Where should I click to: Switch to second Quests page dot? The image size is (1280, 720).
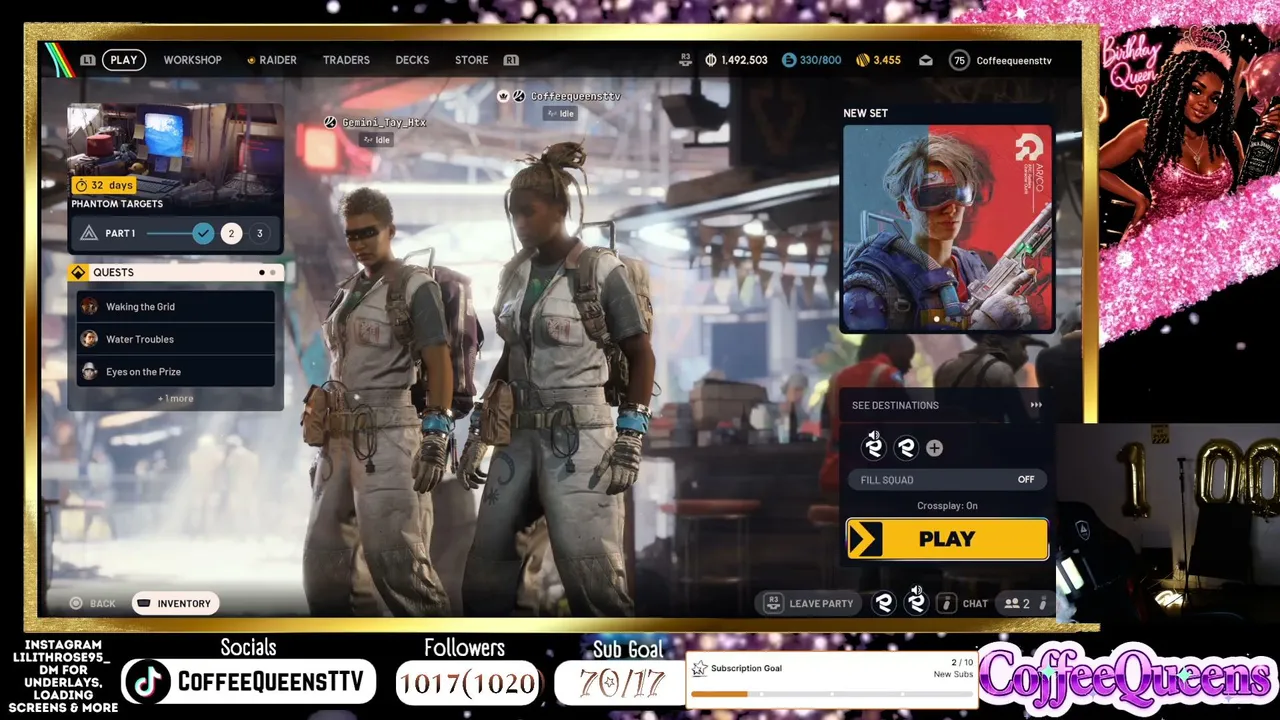point(272,272)
